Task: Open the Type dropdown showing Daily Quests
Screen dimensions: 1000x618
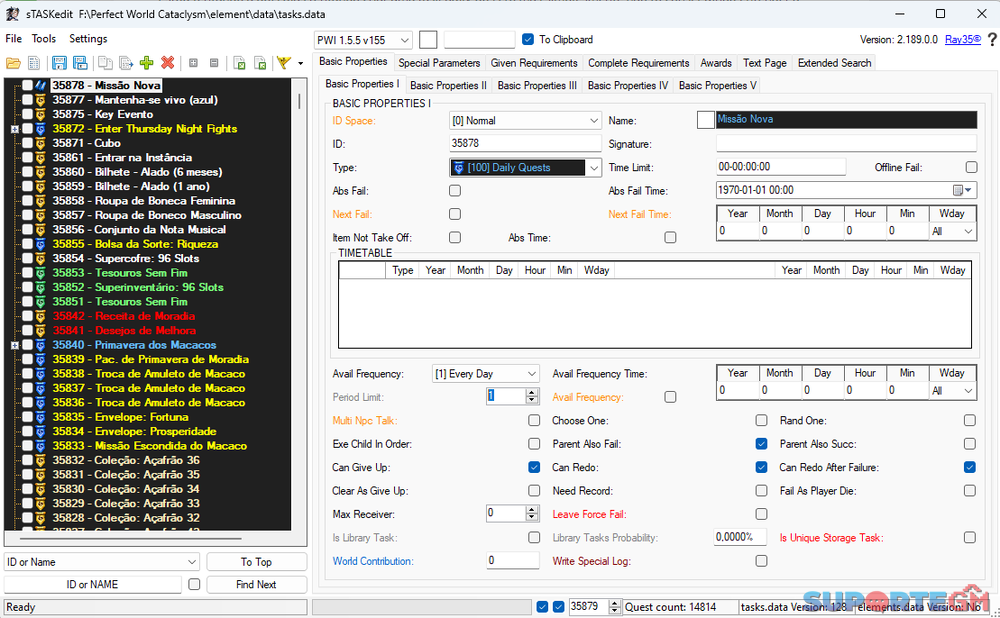Action: (x=594, y=168)
